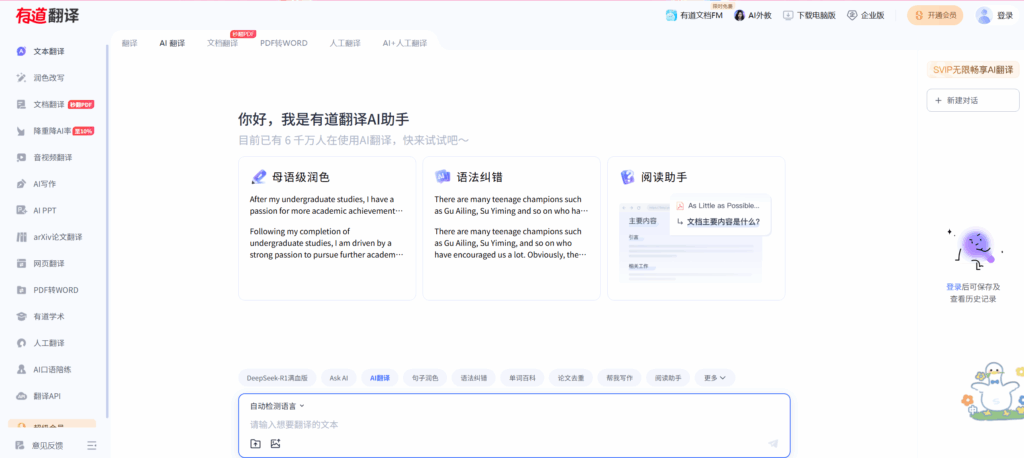Click 新建对话 button
This screenshot has width=1024, height=458.
tap(972, 101)
